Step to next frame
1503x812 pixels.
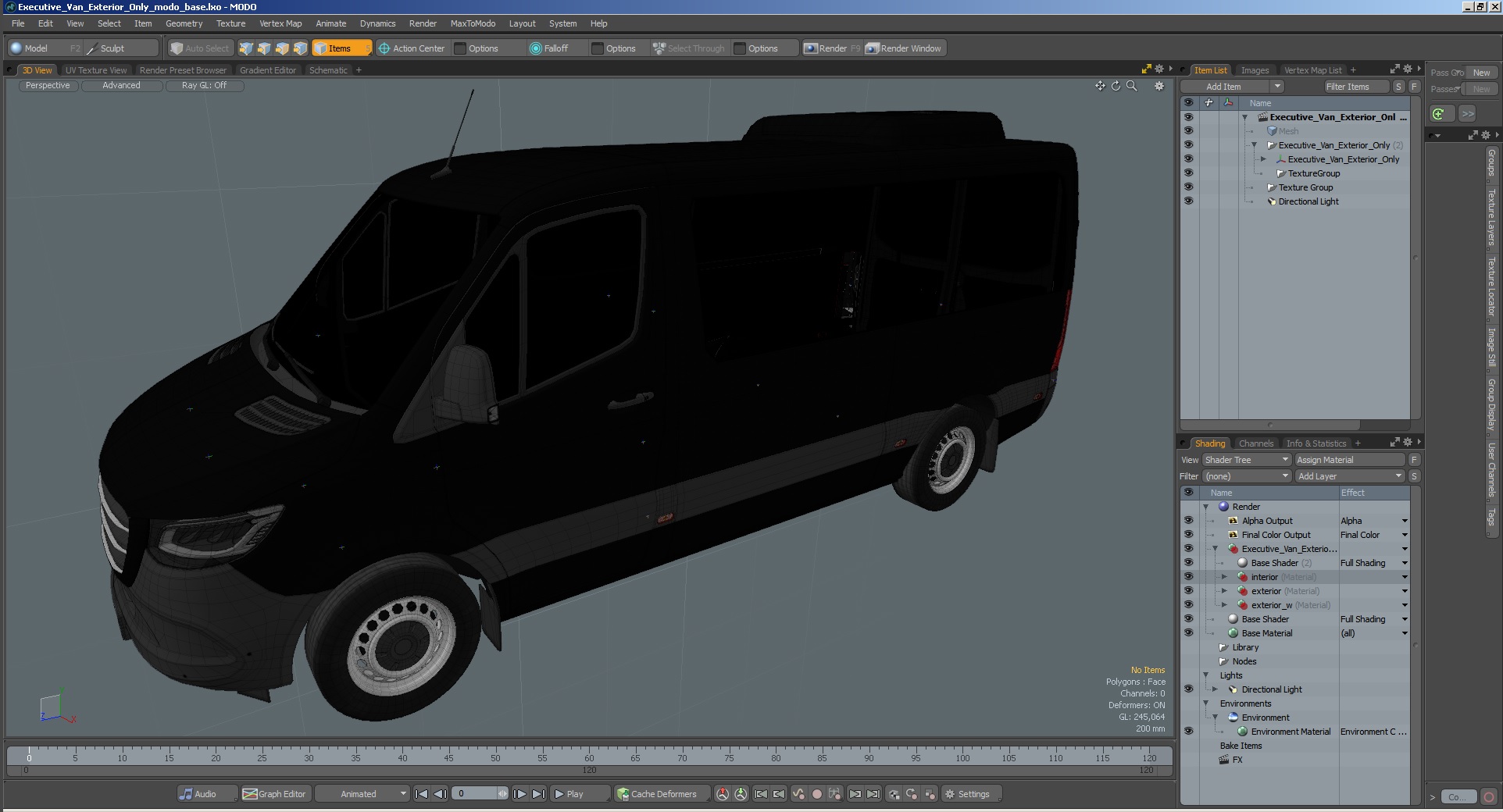click(x=519, y=794)
